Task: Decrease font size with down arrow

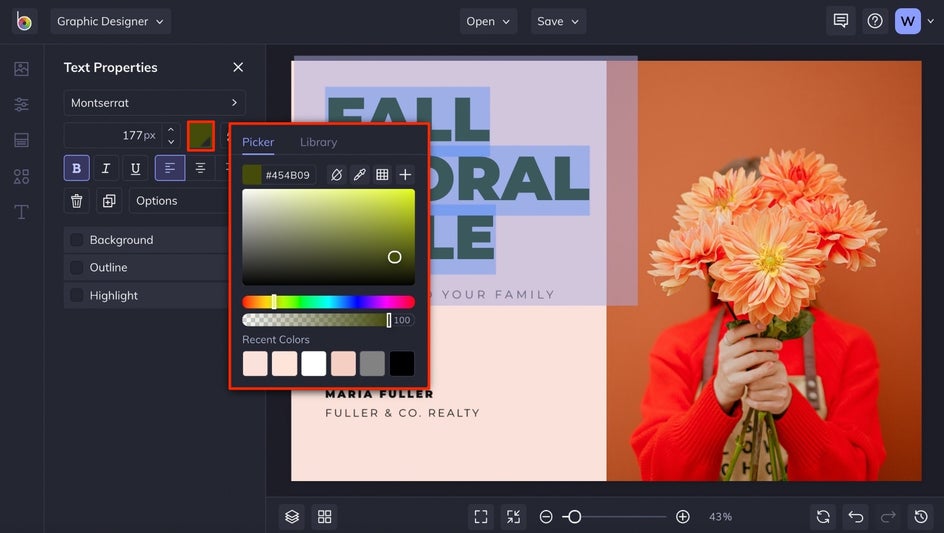Action: 171,142
